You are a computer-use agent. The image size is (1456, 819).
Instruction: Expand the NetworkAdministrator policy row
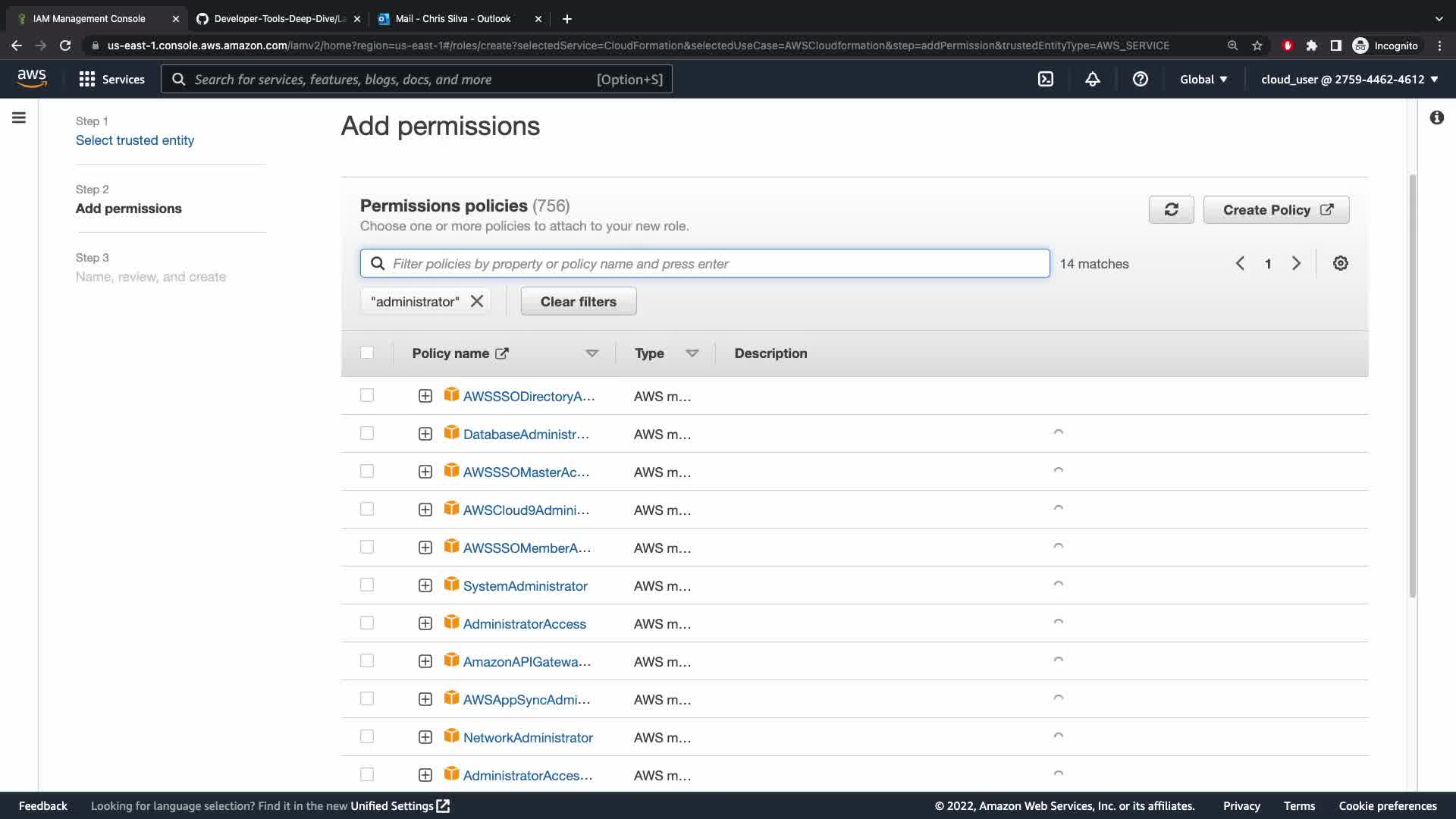[x=425, y=737]
